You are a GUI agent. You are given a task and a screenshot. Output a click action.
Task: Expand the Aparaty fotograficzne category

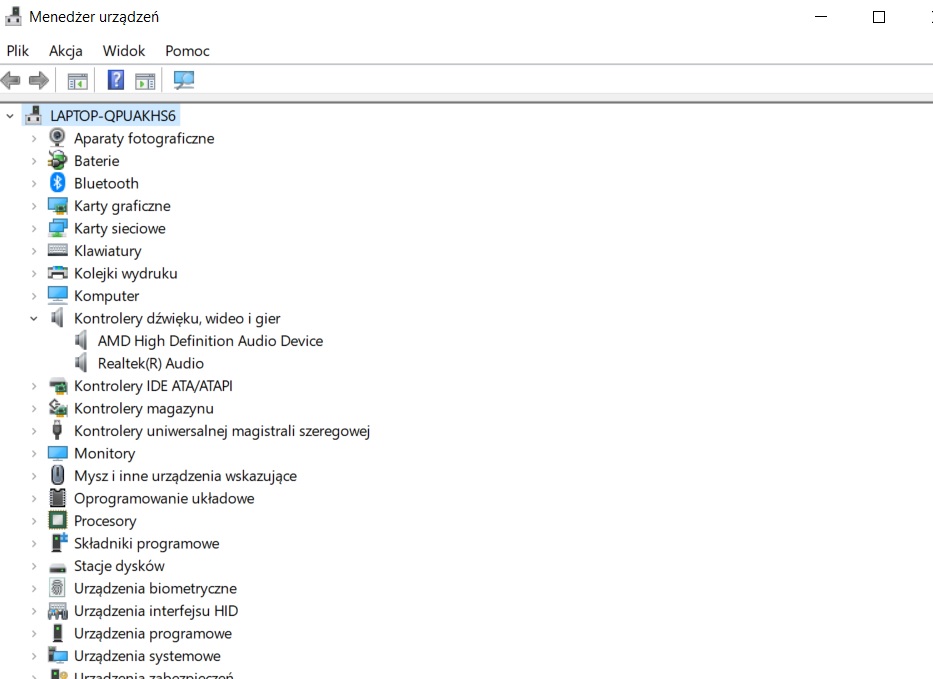pyautogui.click(x=34, y=138)
